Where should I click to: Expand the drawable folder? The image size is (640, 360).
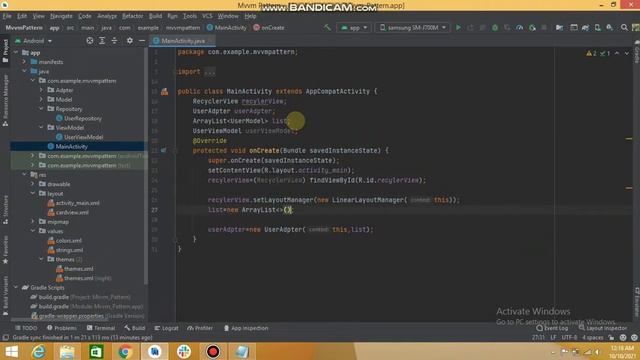click(33, 184)
